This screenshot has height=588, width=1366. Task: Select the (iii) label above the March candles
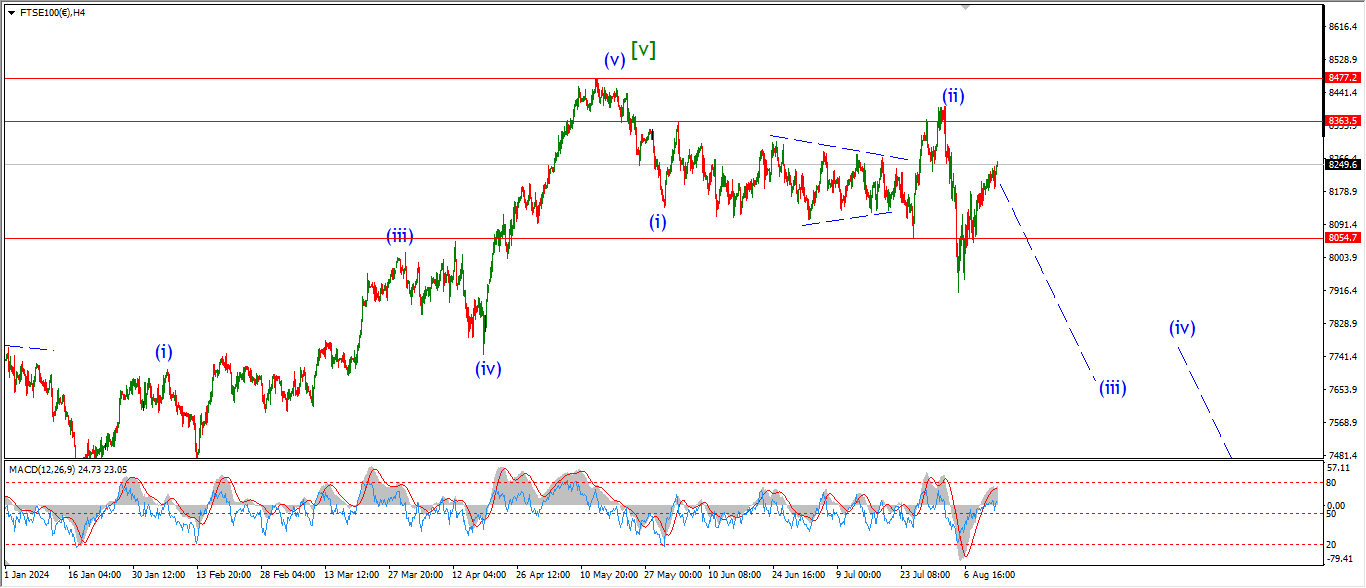(400, 237)
